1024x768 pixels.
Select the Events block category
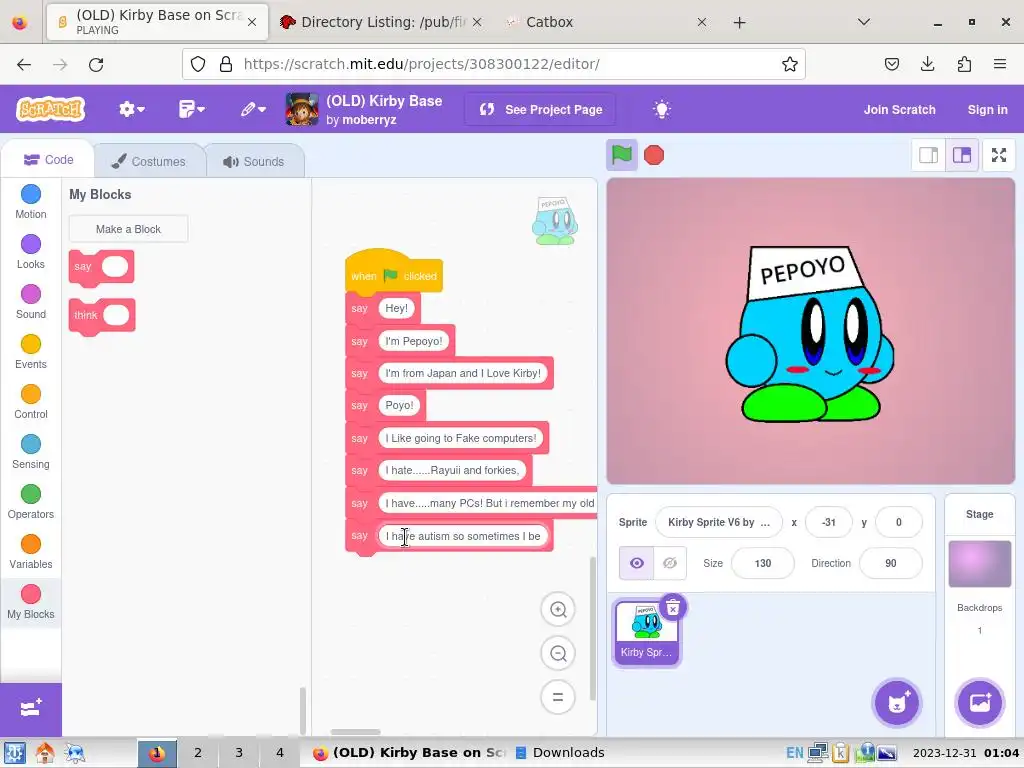tap(31, 352)
